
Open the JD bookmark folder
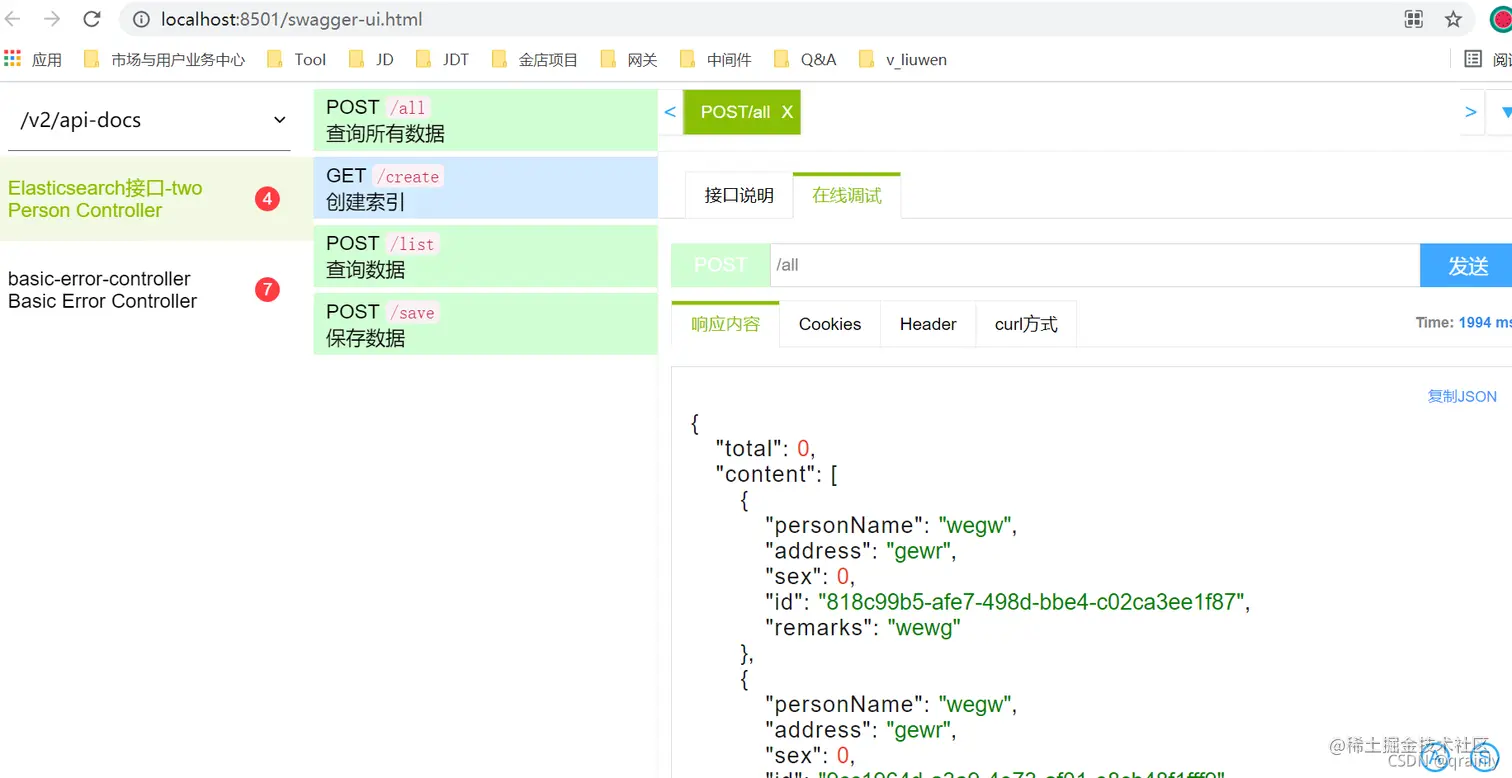[372, 60]
